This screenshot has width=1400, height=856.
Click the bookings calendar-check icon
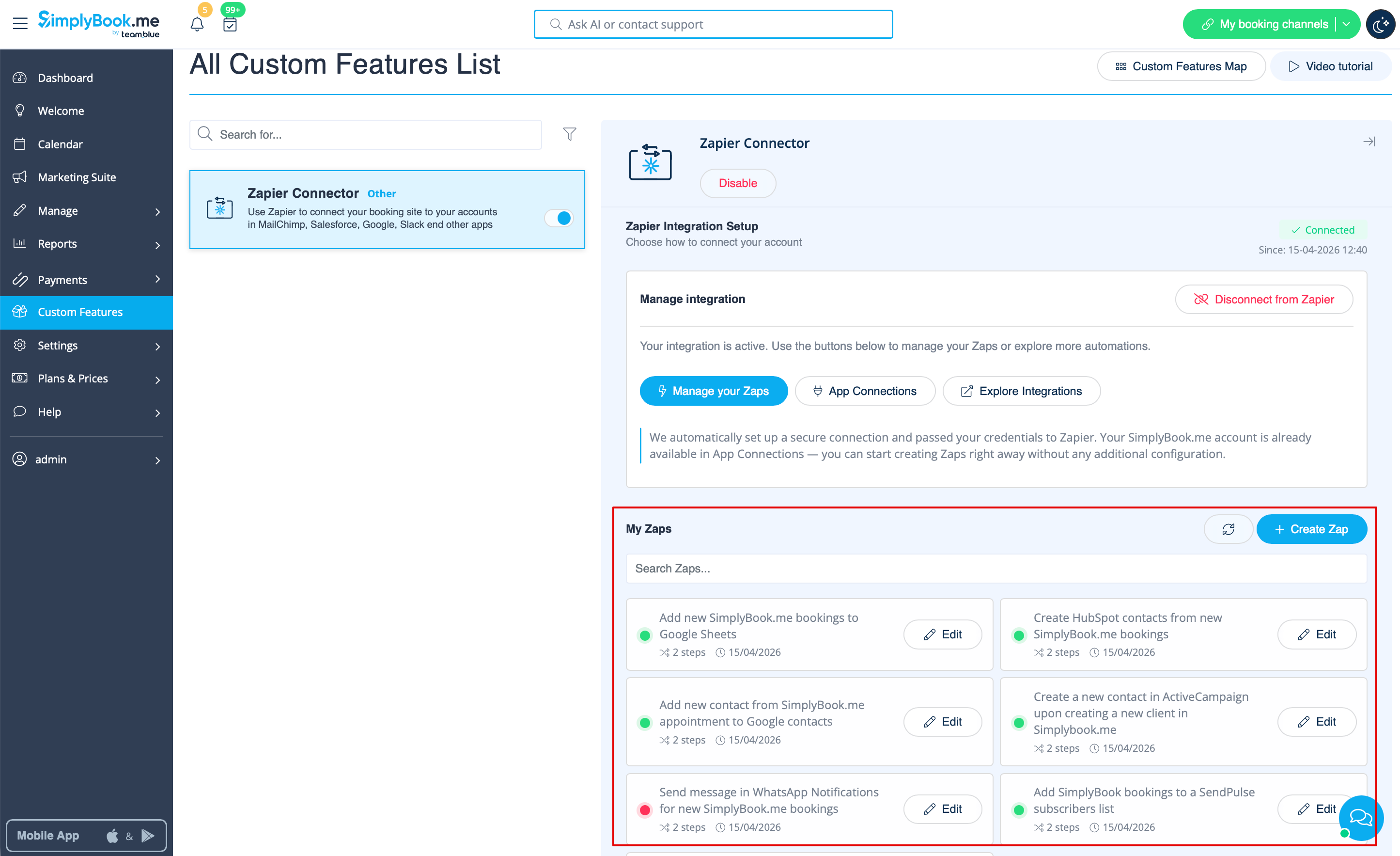point(230,24)
